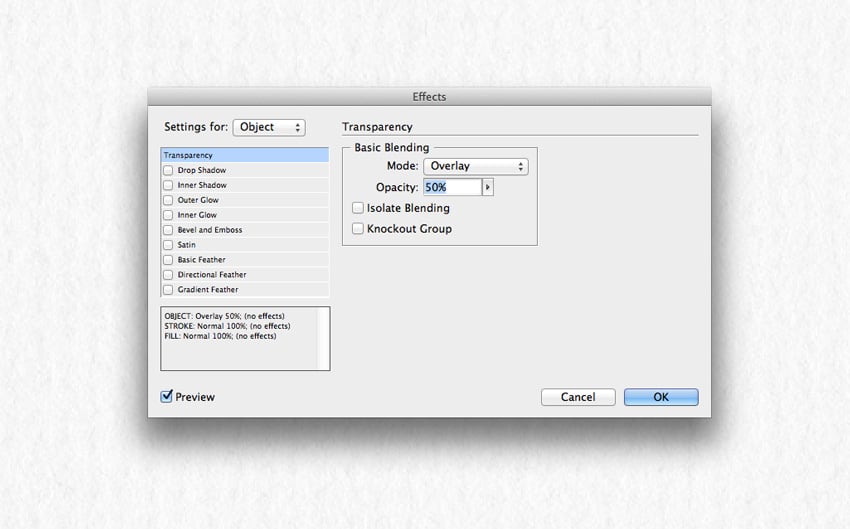
Task: Tick the Inner Glow checkbox
Action: [x=168, y=215]
